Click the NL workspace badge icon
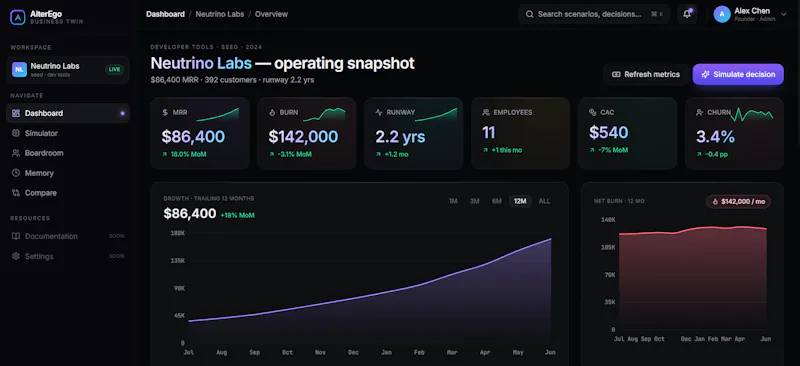This screenshot has width=800, height=366. pos(19,70)
